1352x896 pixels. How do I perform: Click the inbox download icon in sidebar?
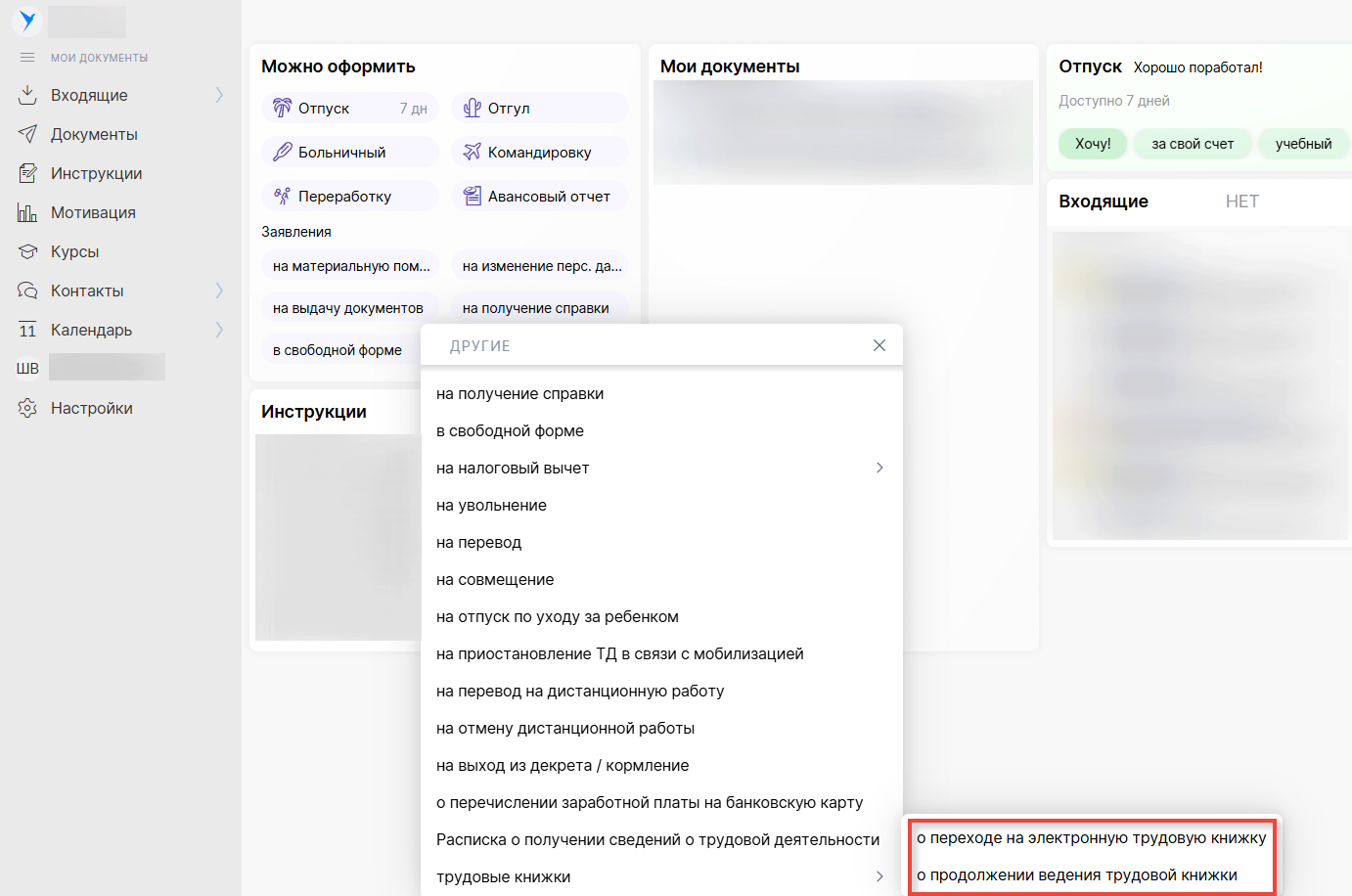coord(27,95)
